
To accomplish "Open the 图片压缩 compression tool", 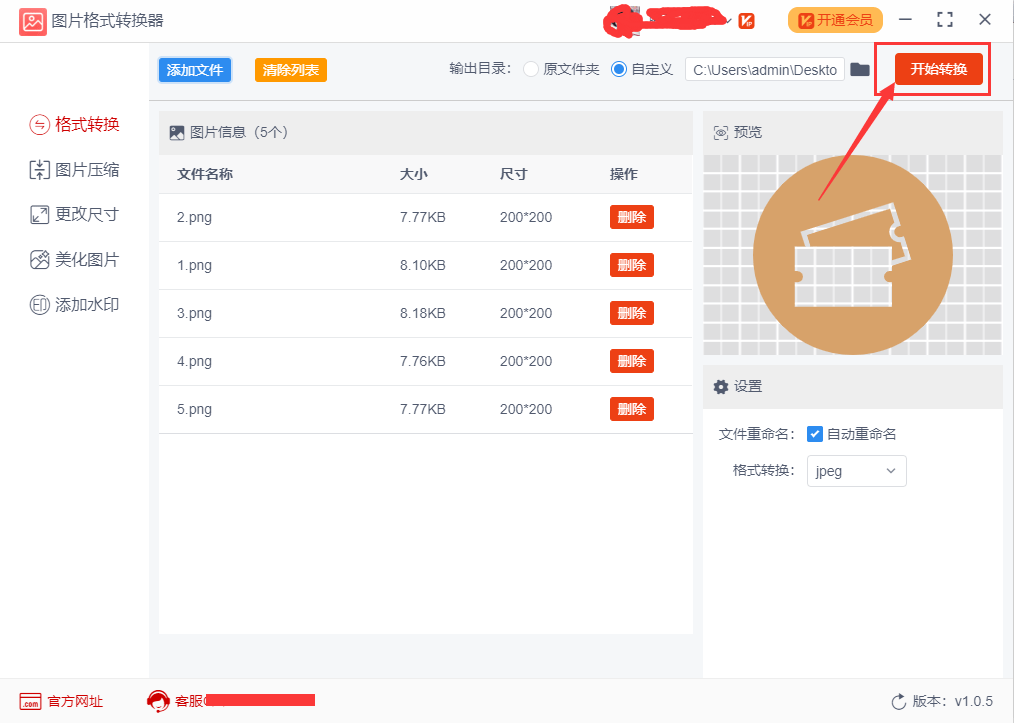I will tap(75, 169).
